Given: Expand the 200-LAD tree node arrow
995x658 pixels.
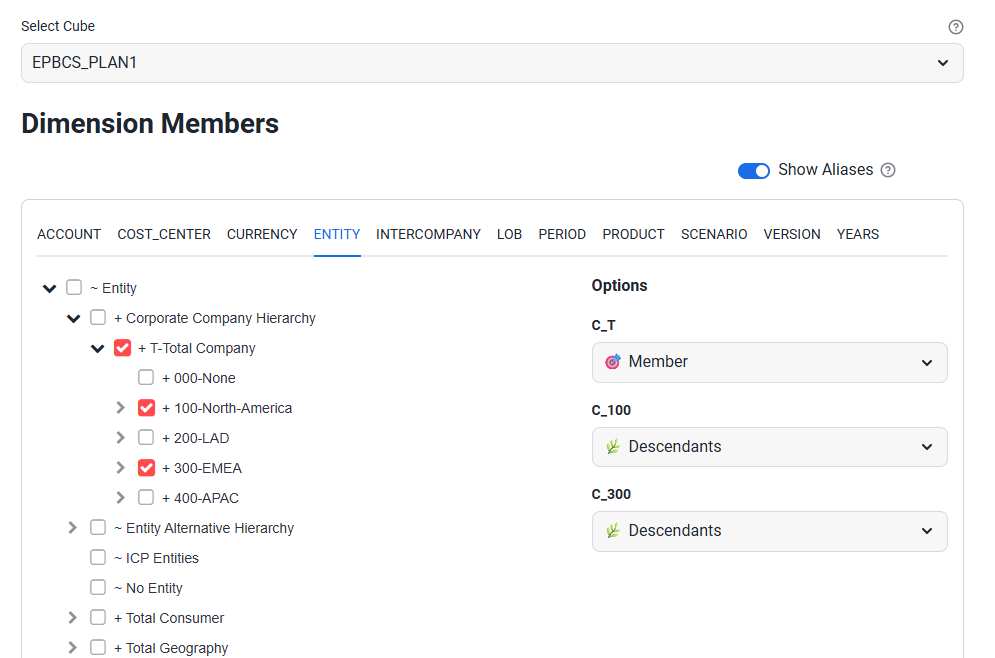Looking at the screenshot, I should pyautogui.click(x=121, y=438).
